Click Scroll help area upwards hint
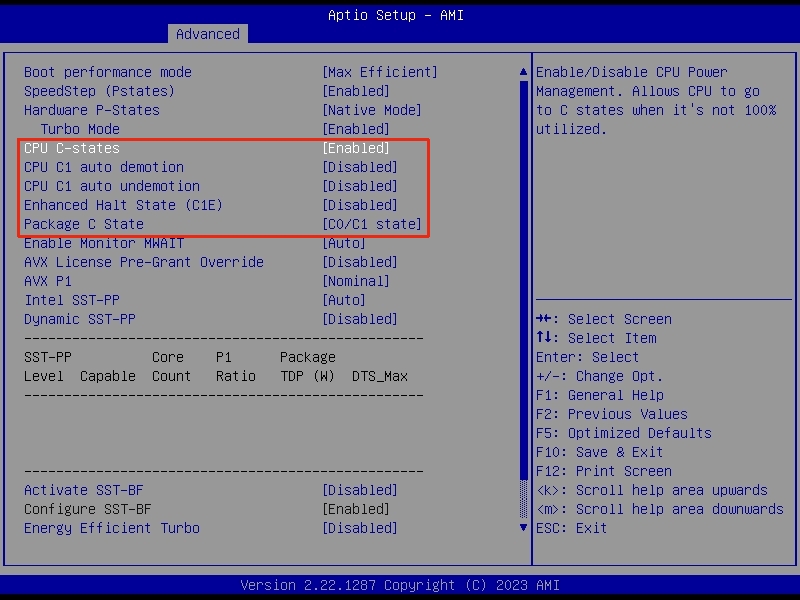This screenshot has height=600, width=800. (x=652, y=490)
